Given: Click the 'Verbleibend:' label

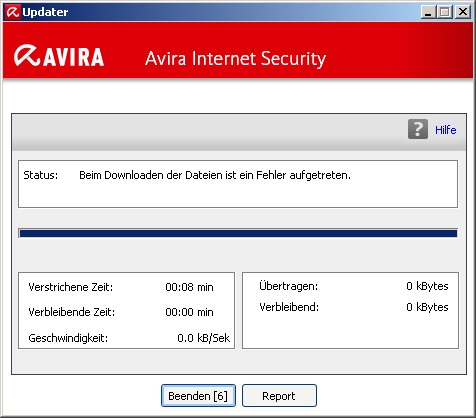Looking at the screenshot, I should pos(289,307).
